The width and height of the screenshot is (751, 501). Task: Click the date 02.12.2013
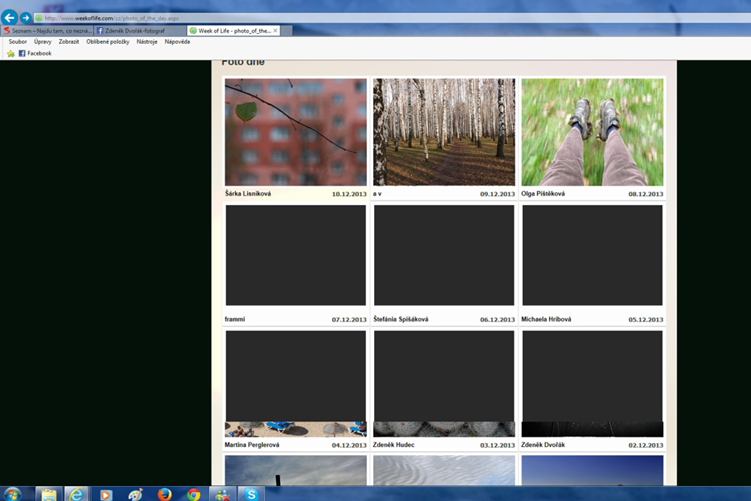click(x=646, y=445)
